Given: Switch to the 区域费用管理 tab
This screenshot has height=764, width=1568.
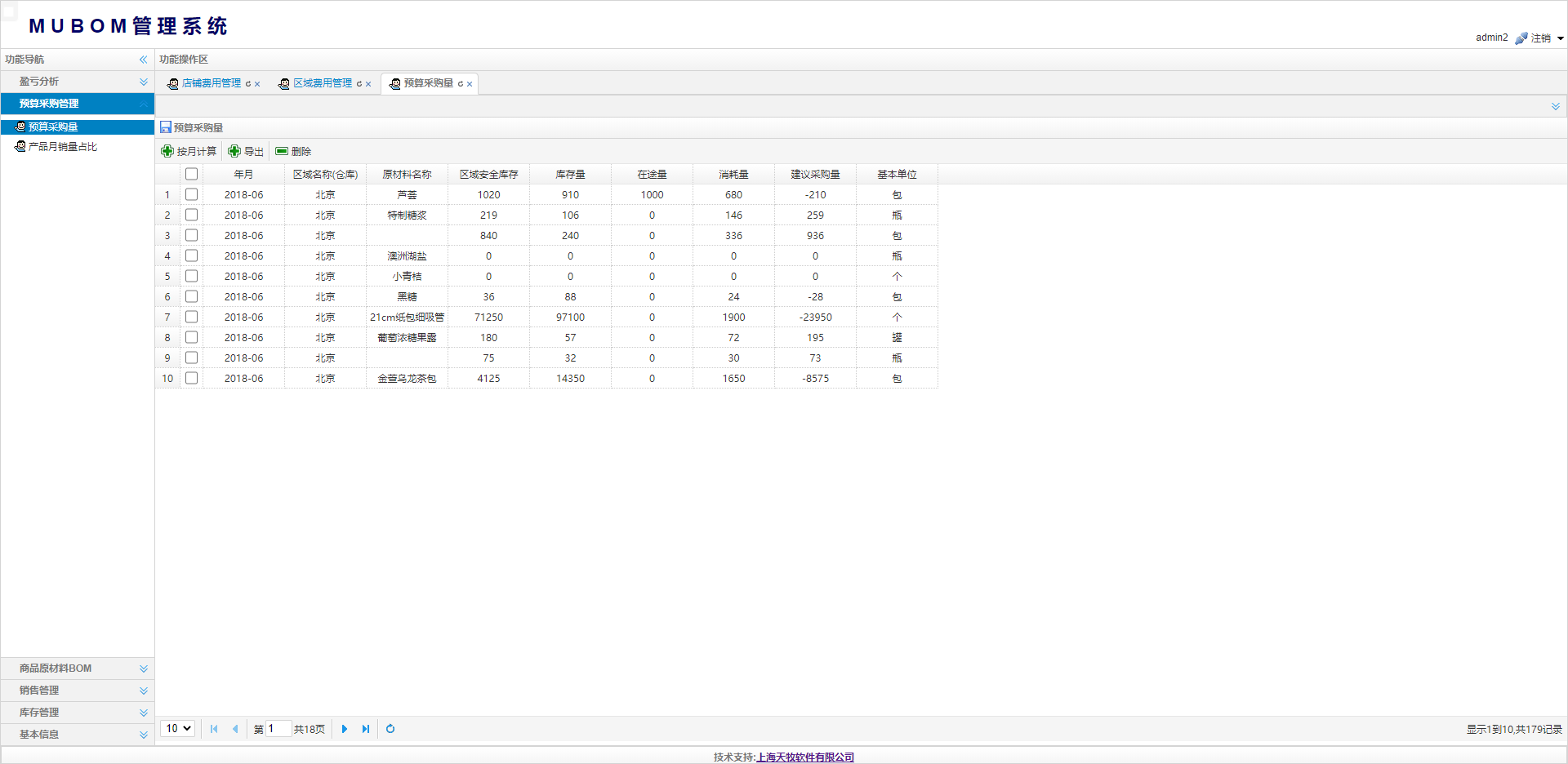Looking at the screenshot, I should tap(322, 83).
